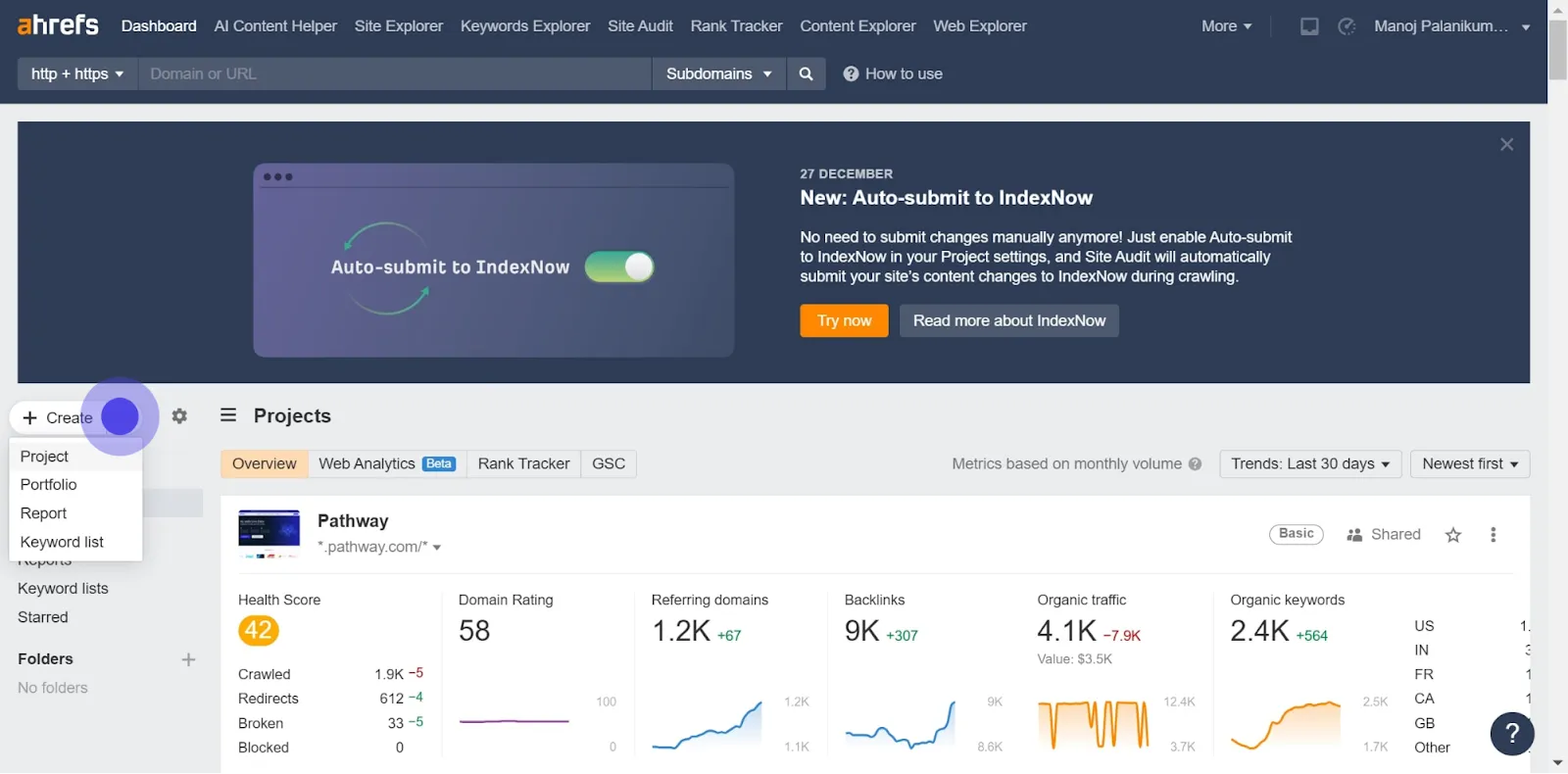Switch to the Web Analytics tab
Viewport: 1568px width, 774px height.
(387, 464)
